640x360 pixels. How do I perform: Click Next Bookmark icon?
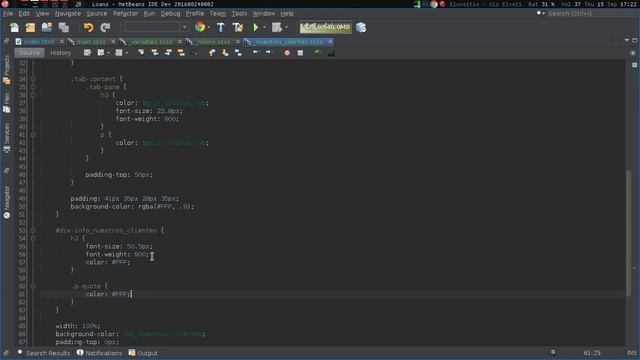point(225,53)
